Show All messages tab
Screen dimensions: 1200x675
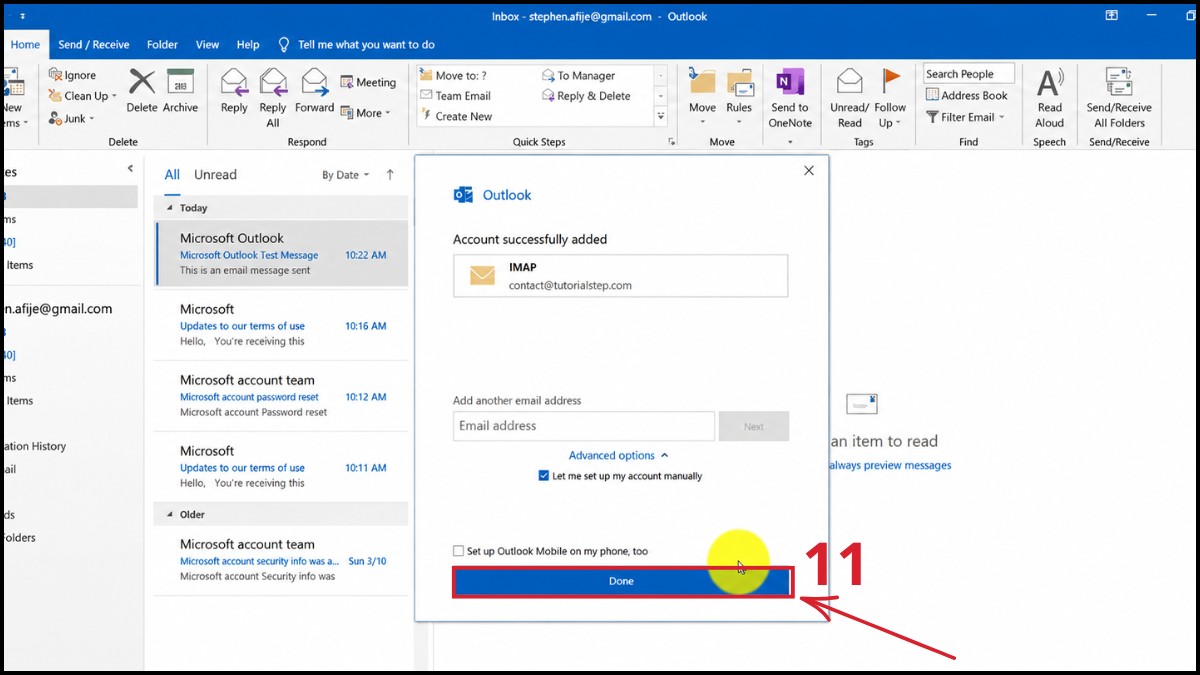[172, 175]
